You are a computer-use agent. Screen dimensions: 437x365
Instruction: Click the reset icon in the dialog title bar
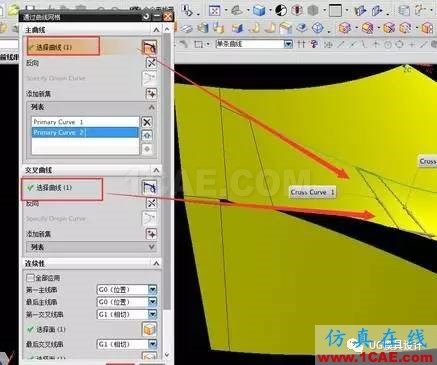[x=146, y=17]
